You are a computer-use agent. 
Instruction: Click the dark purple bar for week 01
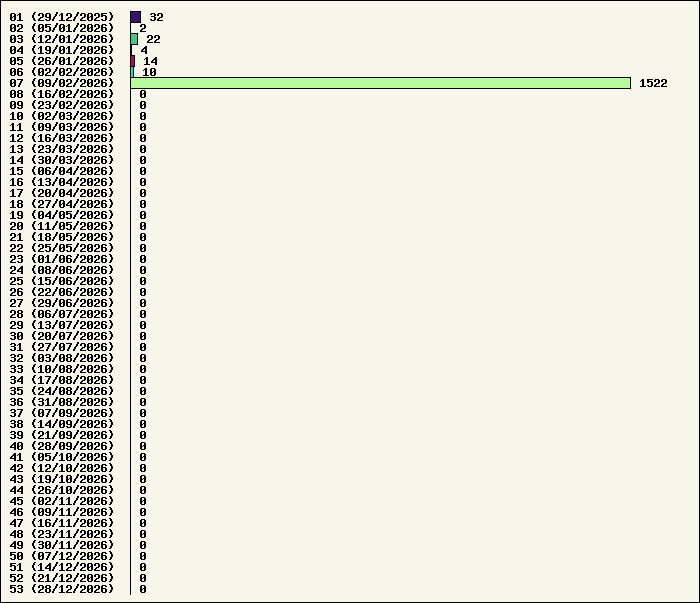[135, 17]
